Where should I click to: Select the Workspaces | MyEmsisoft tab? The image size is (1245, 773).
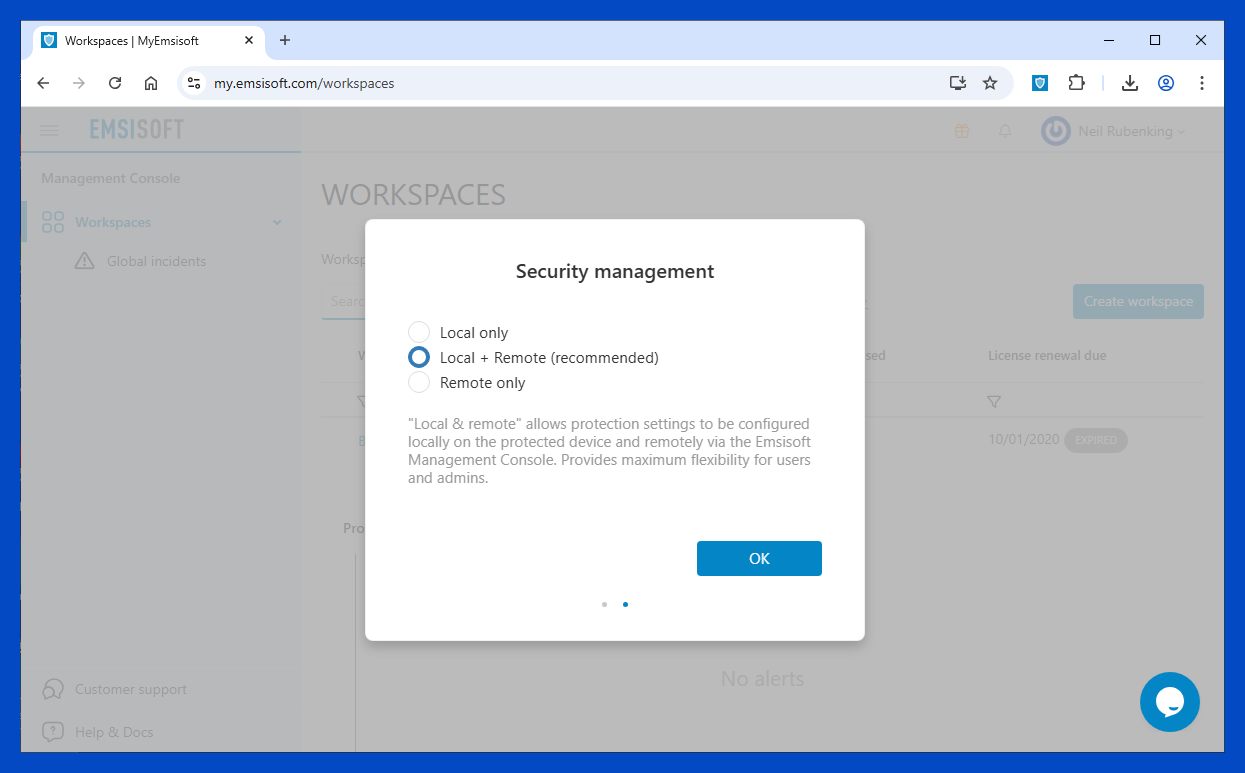(x=149, y=41)
